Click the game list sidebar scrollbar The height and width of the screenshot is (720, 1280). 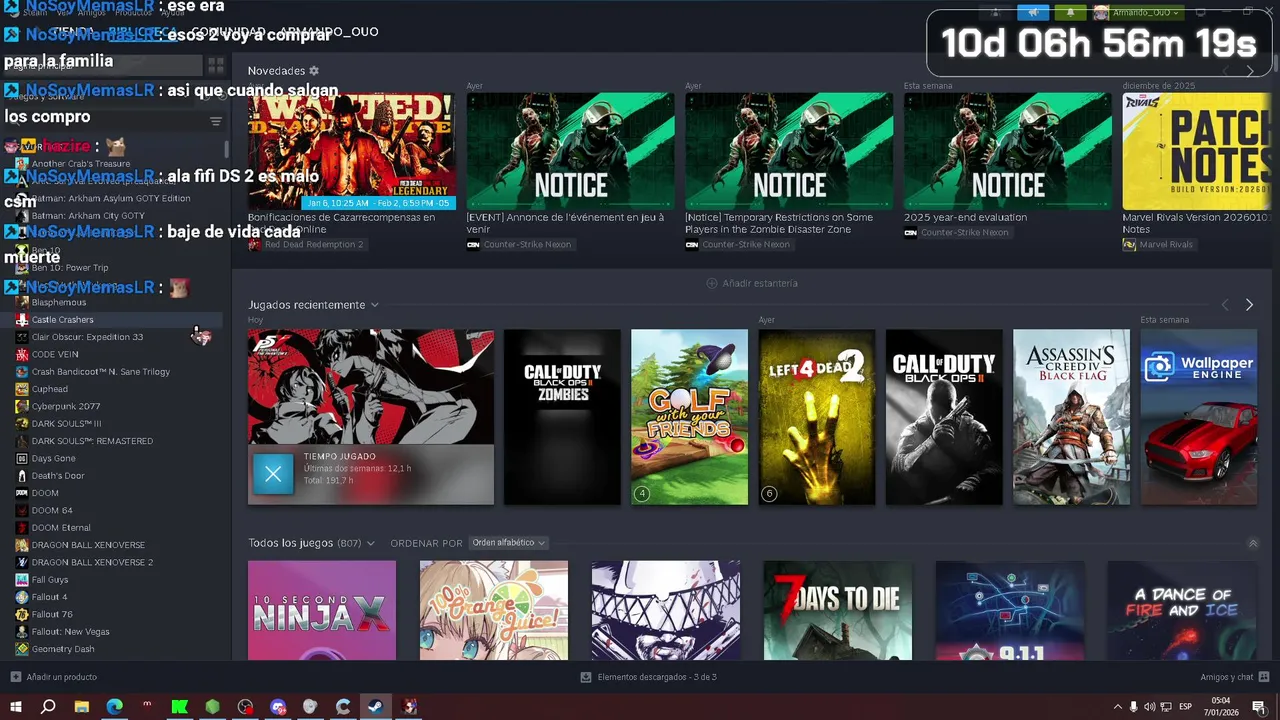tap(227, 150)
